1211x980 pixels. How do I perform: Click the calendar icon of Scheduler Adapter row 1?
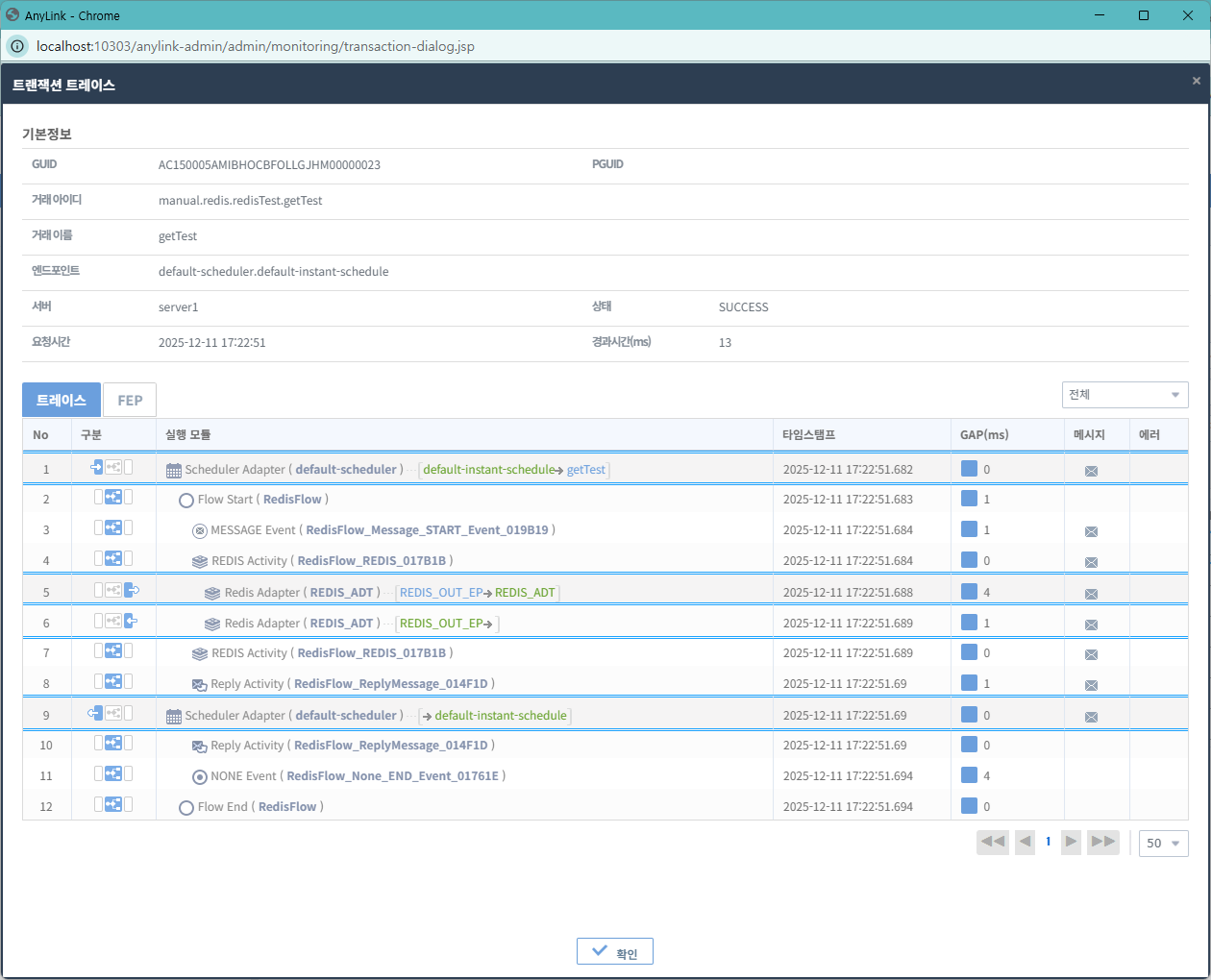pos(174,471)
